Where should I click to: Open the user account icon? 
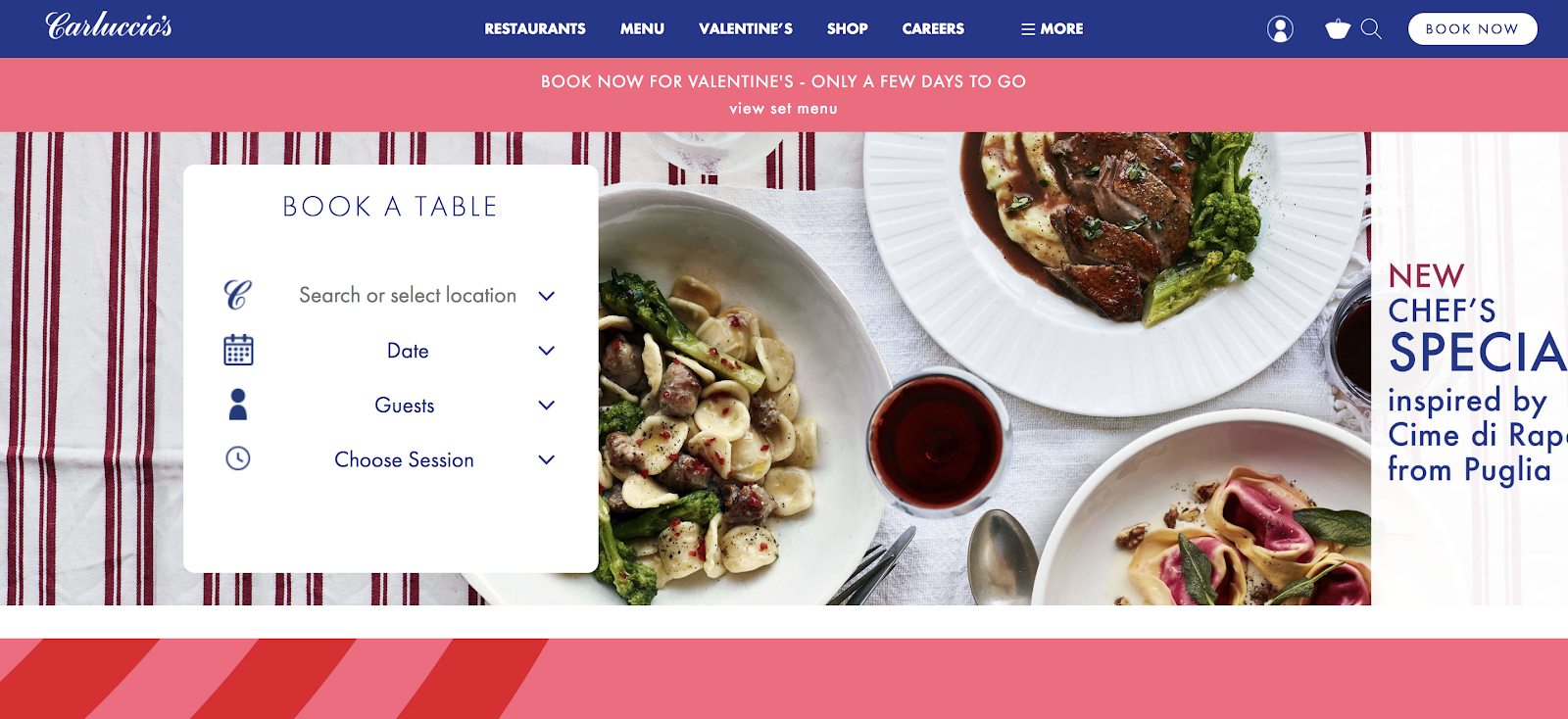click(x=1280, y=29)
